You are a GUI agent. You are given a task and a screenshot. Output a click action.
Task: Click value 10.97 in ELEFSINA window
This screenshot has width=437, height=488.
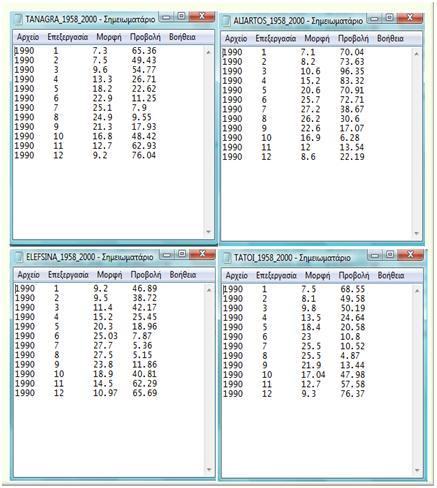pyautogui.click(x=106, y=393)
